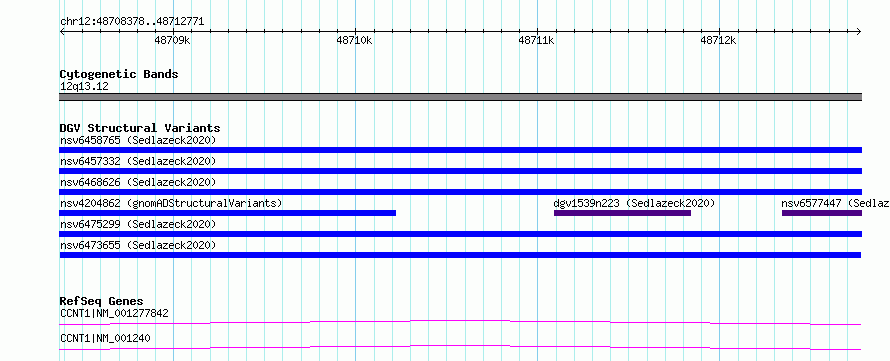The width and height of the screenshot is (890, 361).
Task: Open the nsv6475299 (Sedlazeck2020) label
Action: point(138,224)
